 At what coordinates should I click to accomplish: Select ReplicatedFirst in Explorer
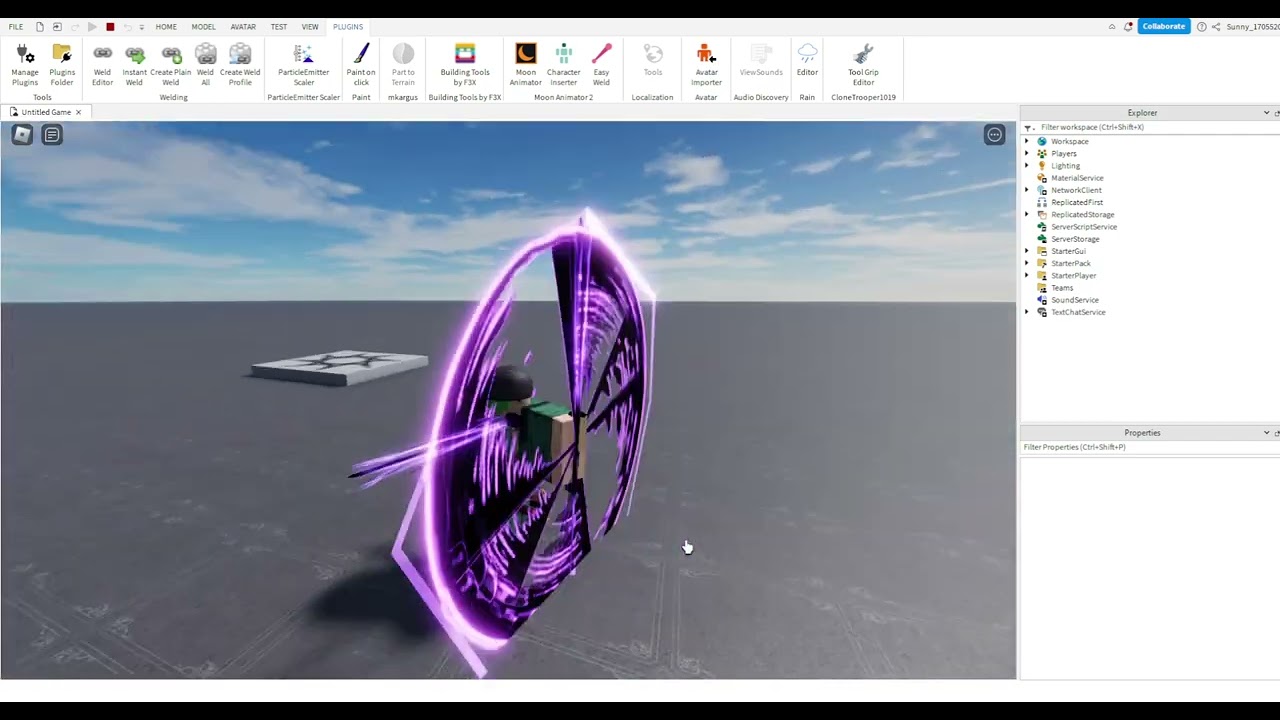click(1077, 202)
